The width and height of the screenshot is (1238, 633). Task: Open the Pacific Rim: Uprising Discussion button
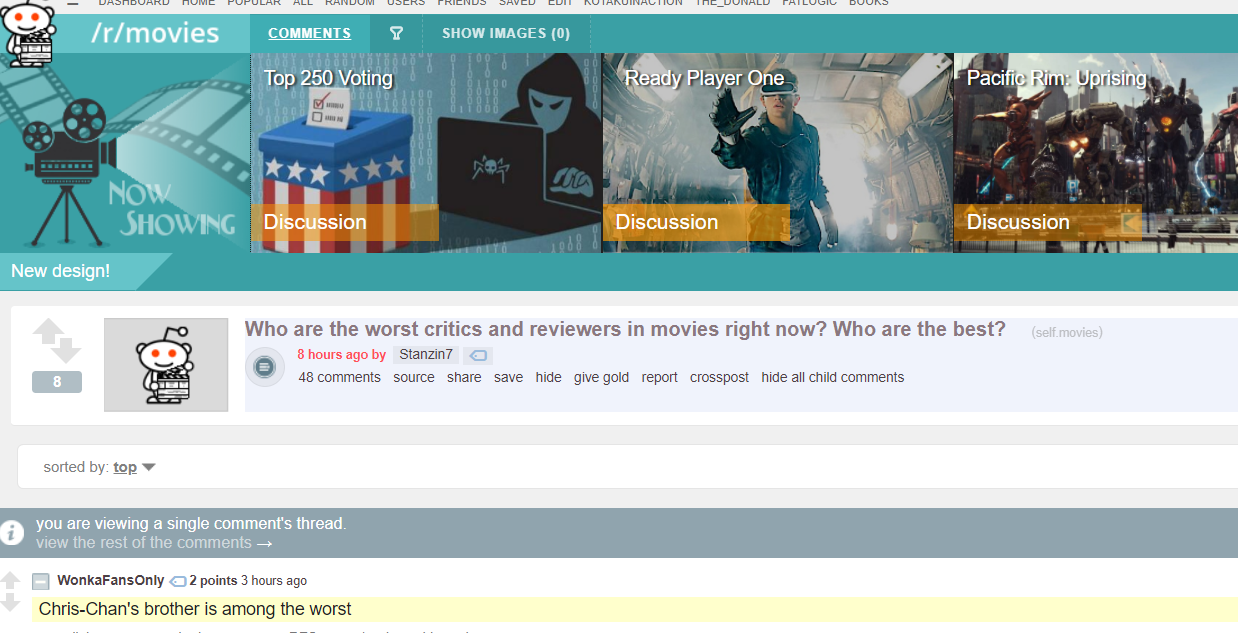pyautogui.click(x=1047, y=222)
